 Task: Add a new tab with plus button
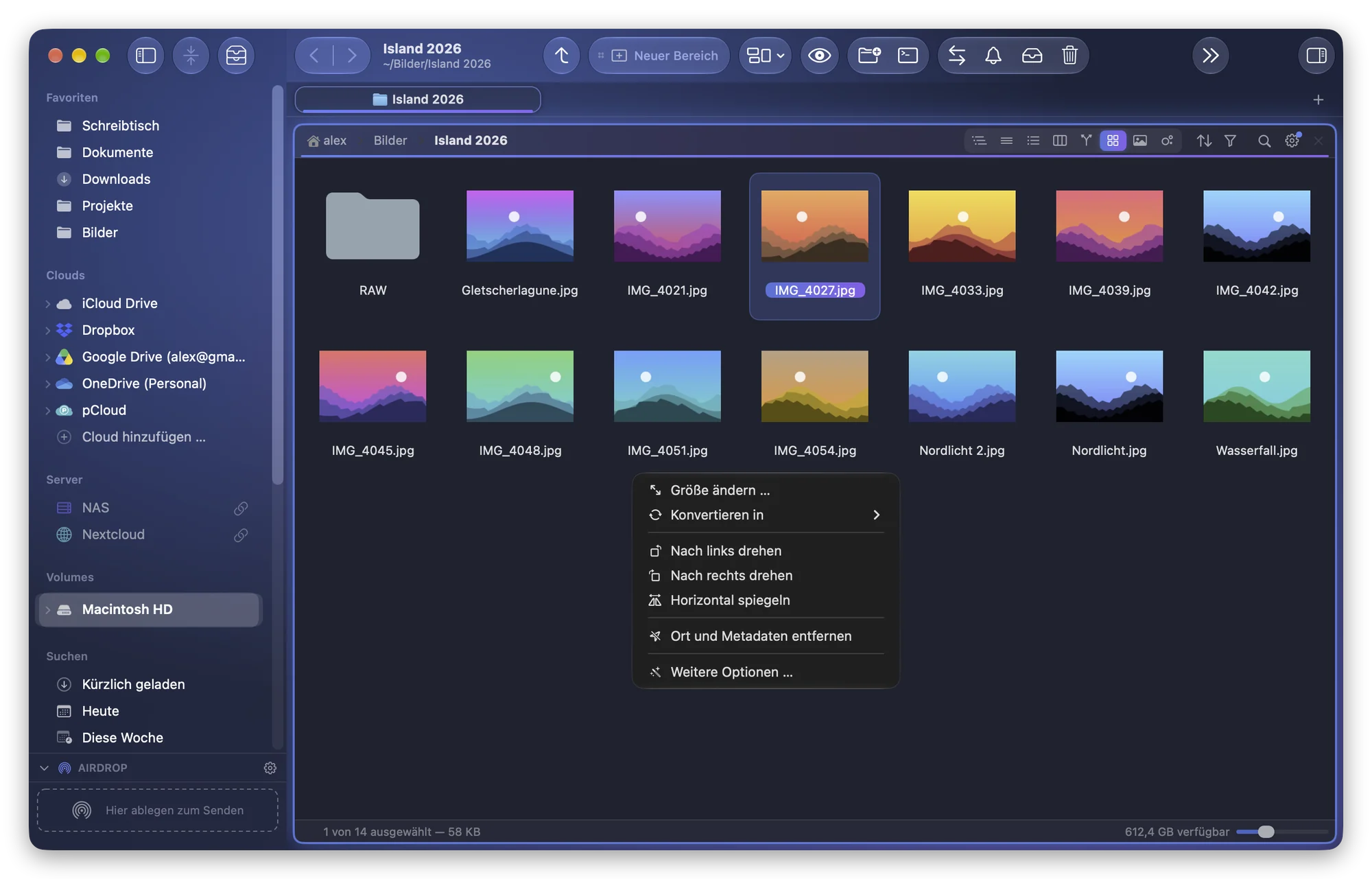click(1318, 100)
